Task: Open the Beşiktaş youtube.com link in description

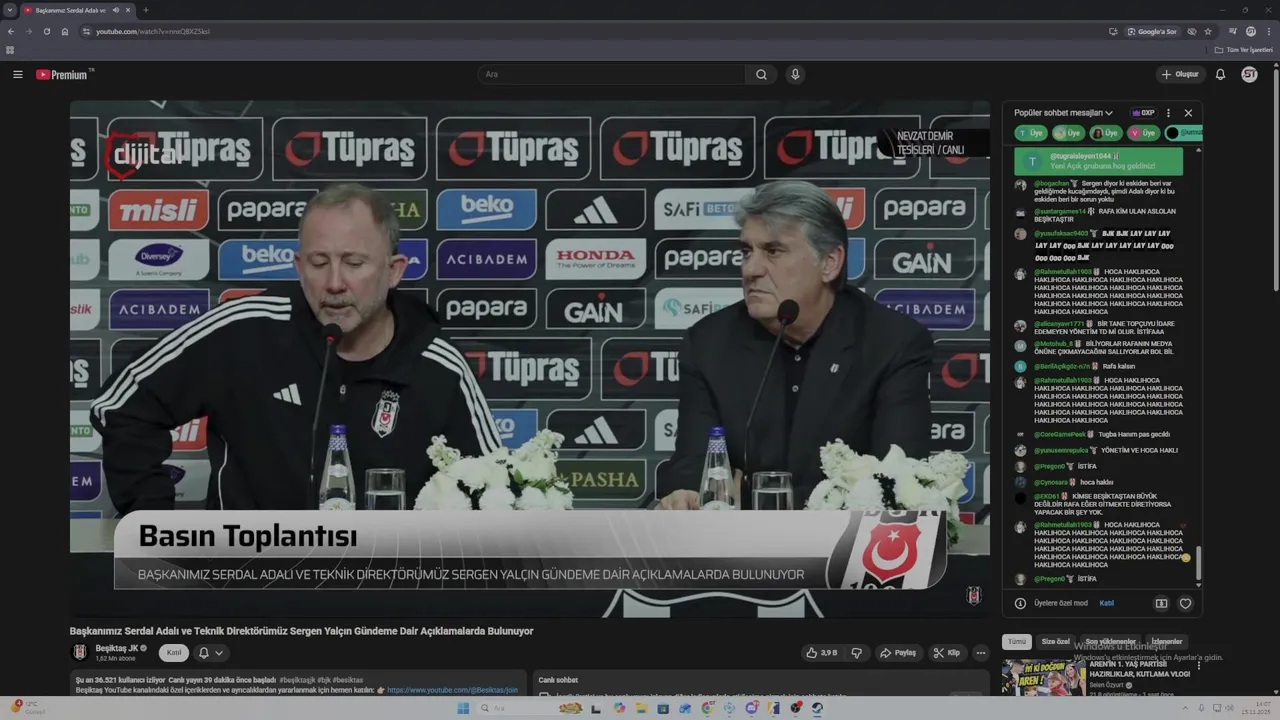Action: [x=452, y=690]
